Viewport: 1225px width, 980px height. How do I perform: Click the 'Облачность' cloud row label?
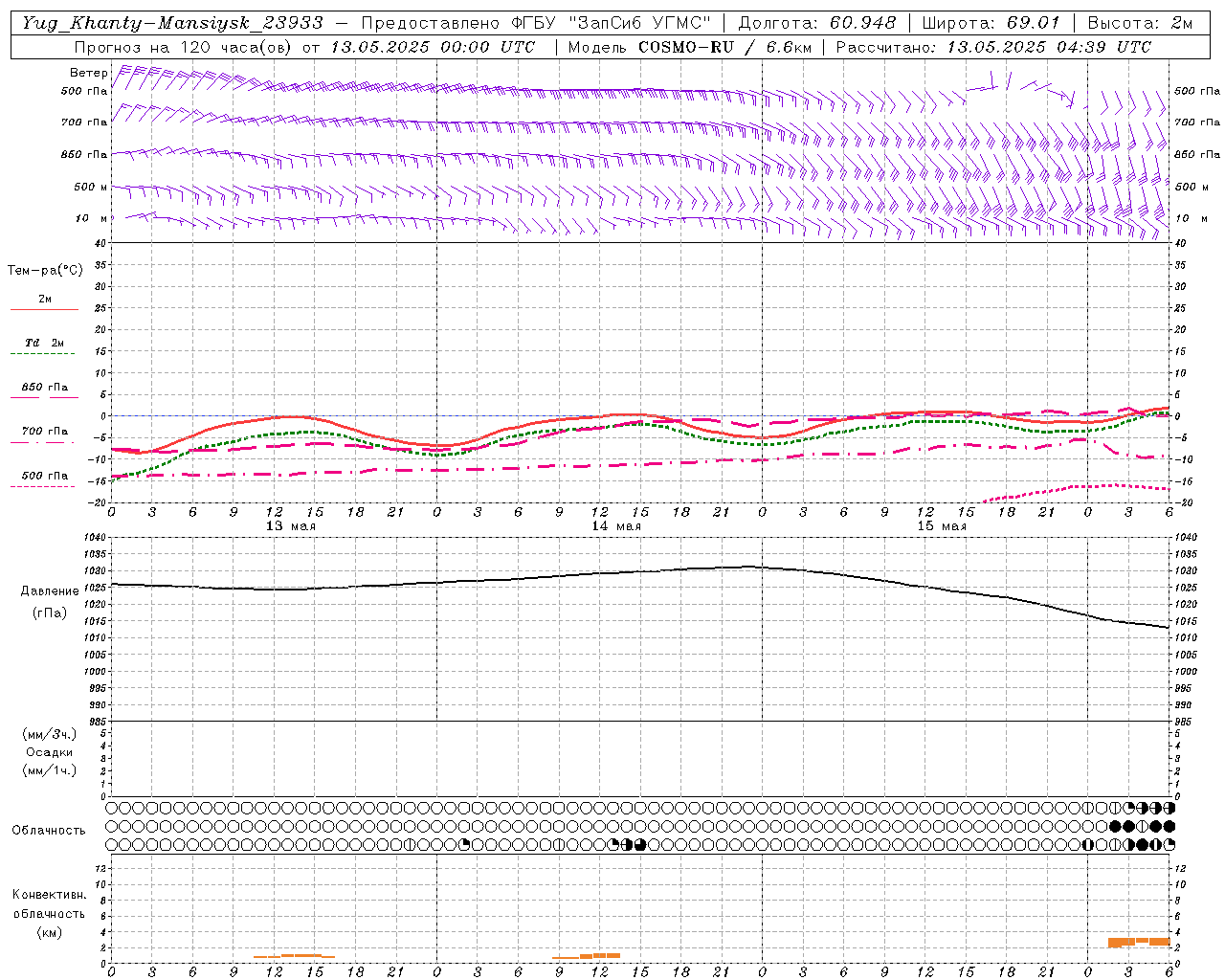coord(49,830)
